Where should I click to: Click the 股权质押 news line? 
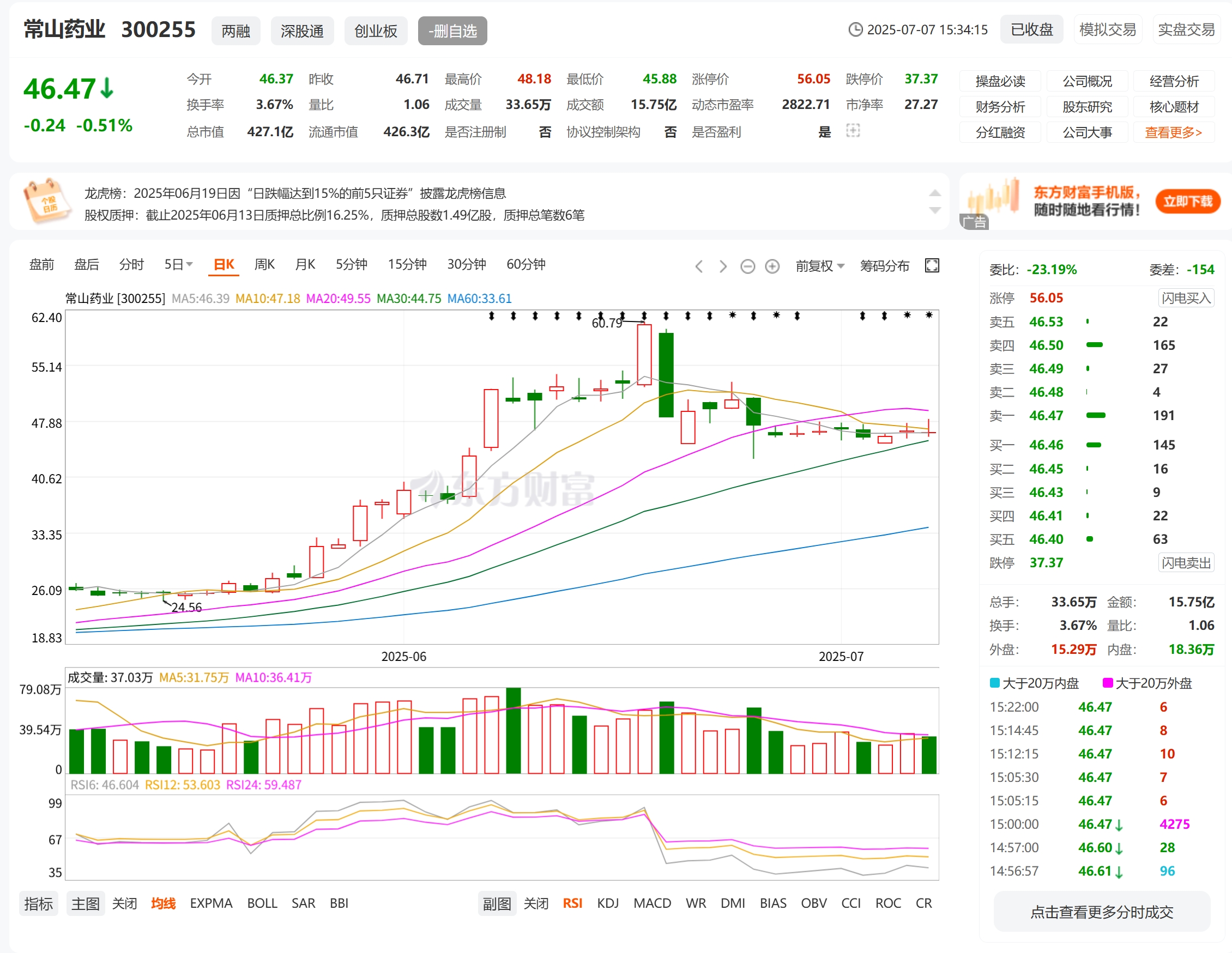pyautogui.click(x=335, y=215)
